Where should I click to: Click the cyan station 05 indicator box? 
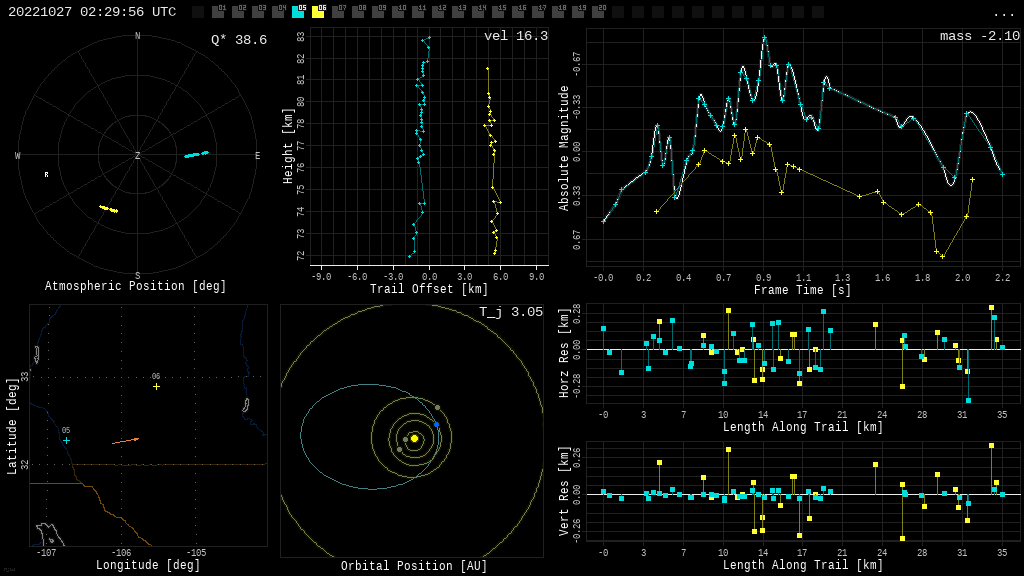pyautogui.click(x=298, y=12)
